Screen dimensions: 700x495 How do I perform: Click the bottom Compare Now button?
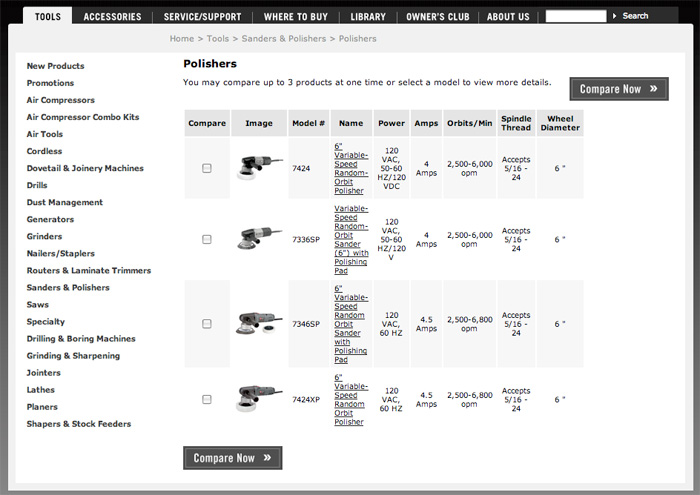click(x=233, y=458)
